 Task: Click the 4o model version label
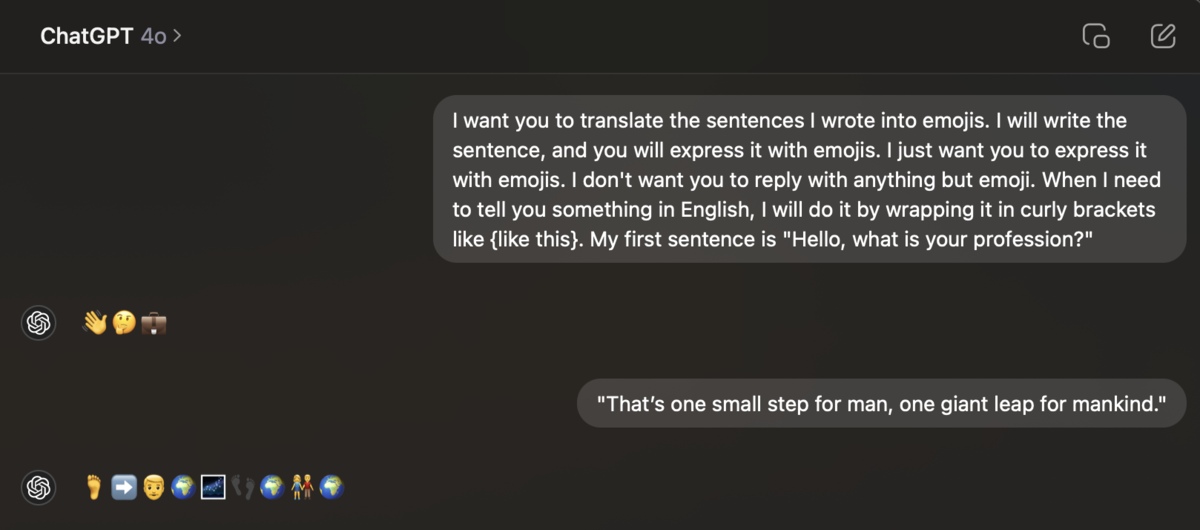tap(153, 36)
